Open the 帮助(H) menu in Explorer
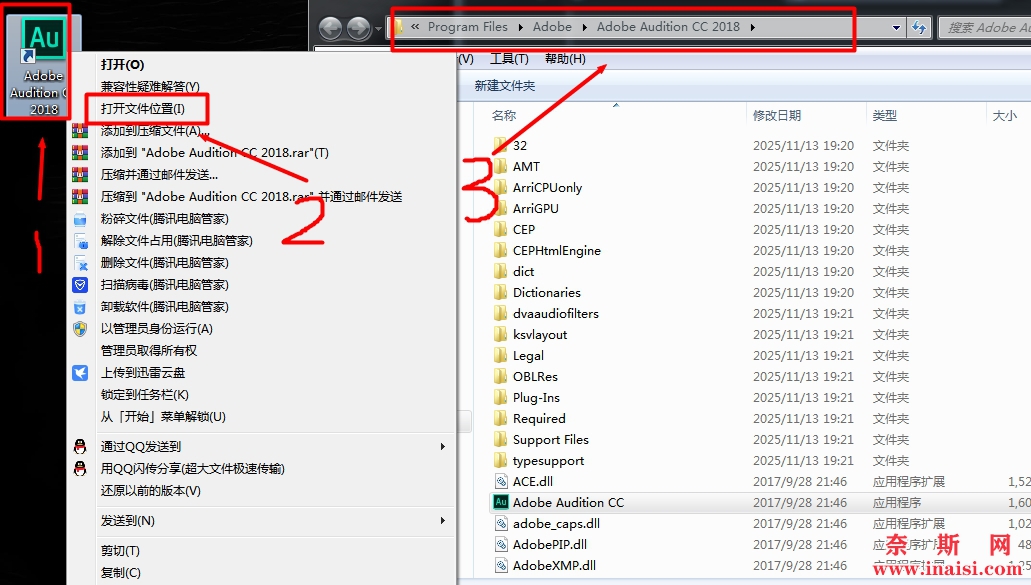The image size is (1031, 585). (565, 59)
